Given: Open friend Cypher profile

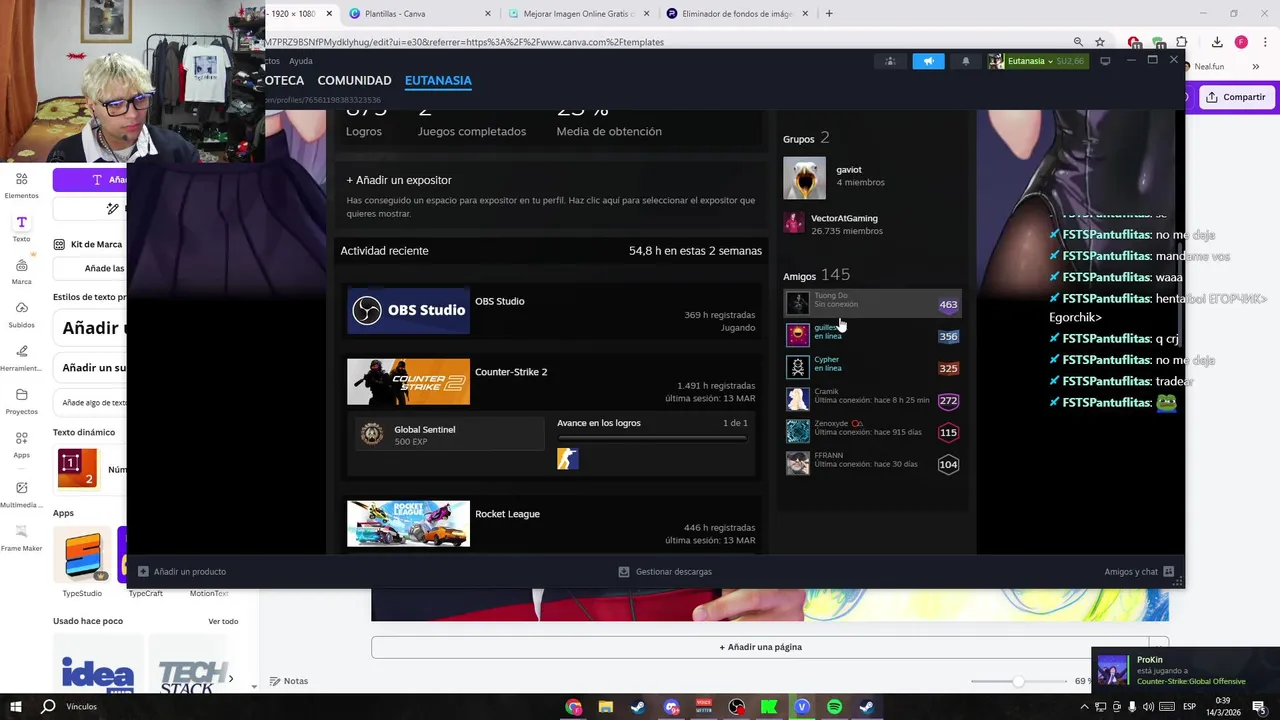Looking at the screenshot, I should (872, 367).
